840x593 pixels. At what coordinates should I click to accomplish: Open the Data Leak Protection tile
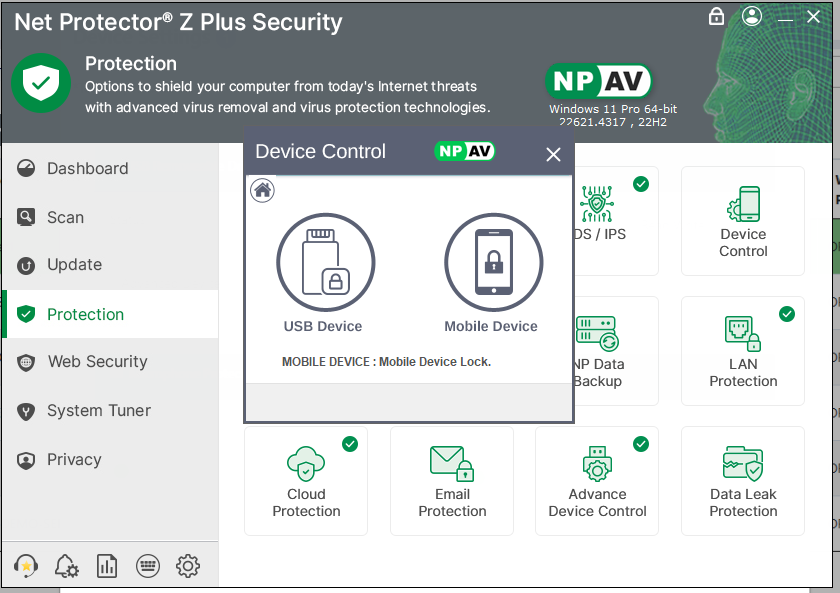click(x=743, y=481)
